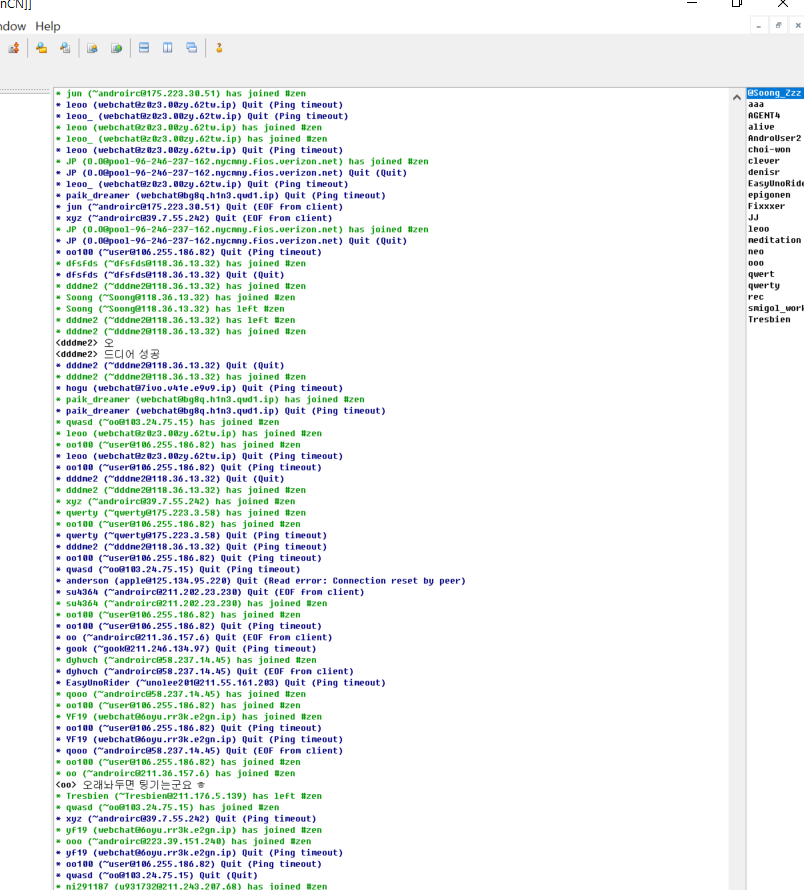The height and width of the screenshot is (890, 804).
Task: Open the Help menu
Action: (48, 26)
